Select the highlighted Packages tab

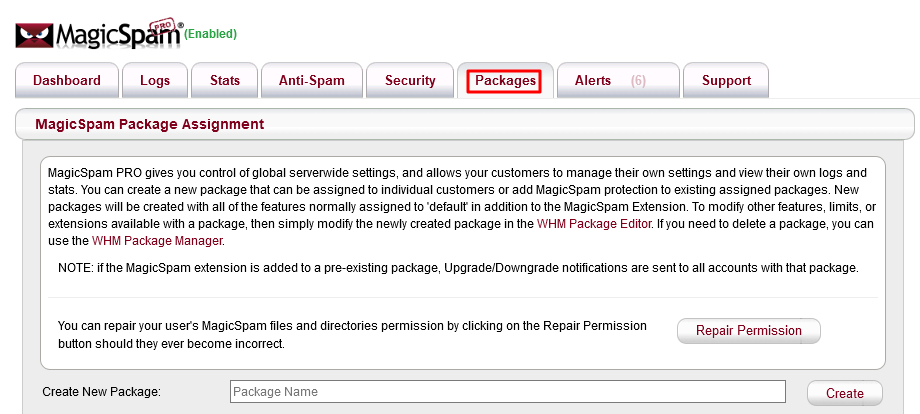coord(505,80)
